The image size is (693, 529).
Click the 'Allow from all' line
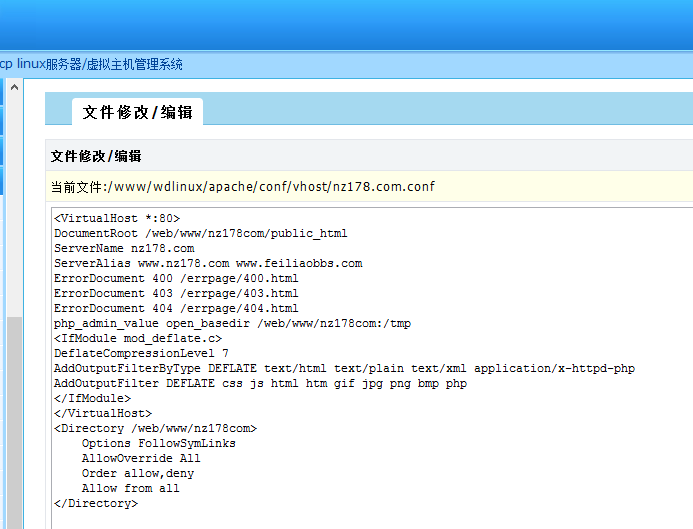tap(131, 489)
